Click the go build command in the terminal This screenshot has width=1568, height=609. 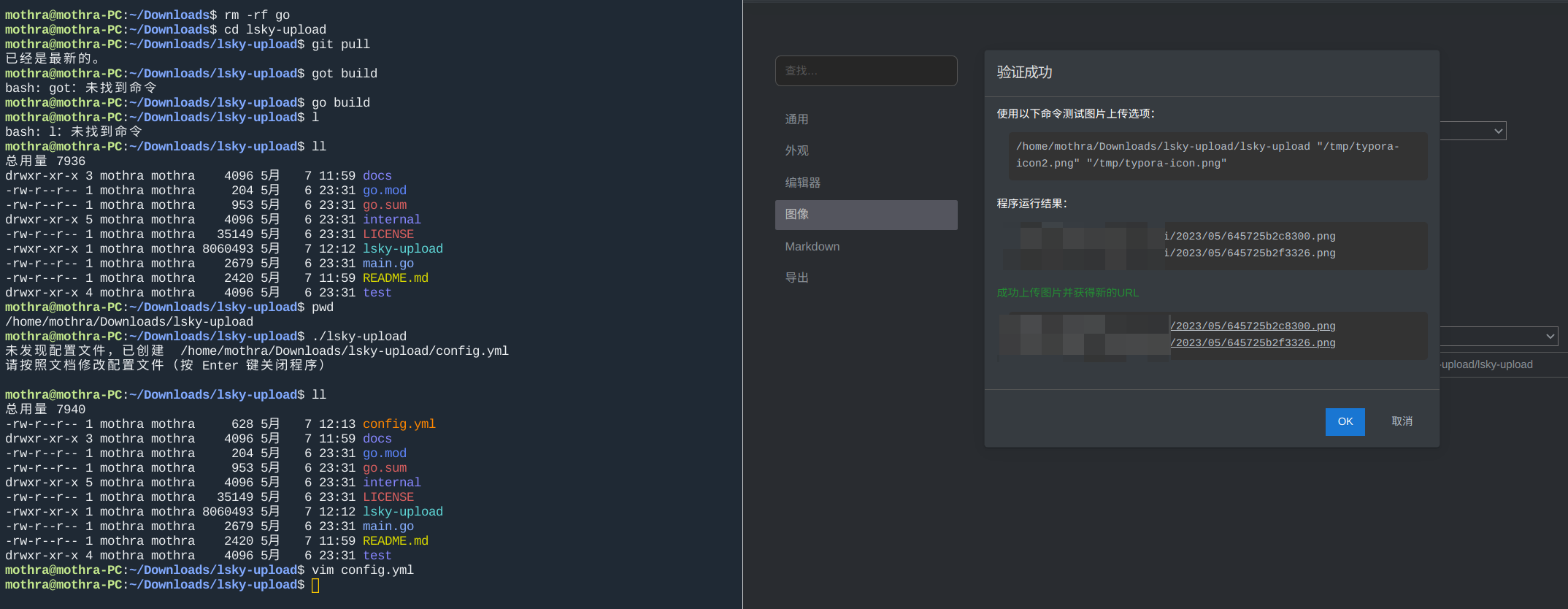(340, 102)
